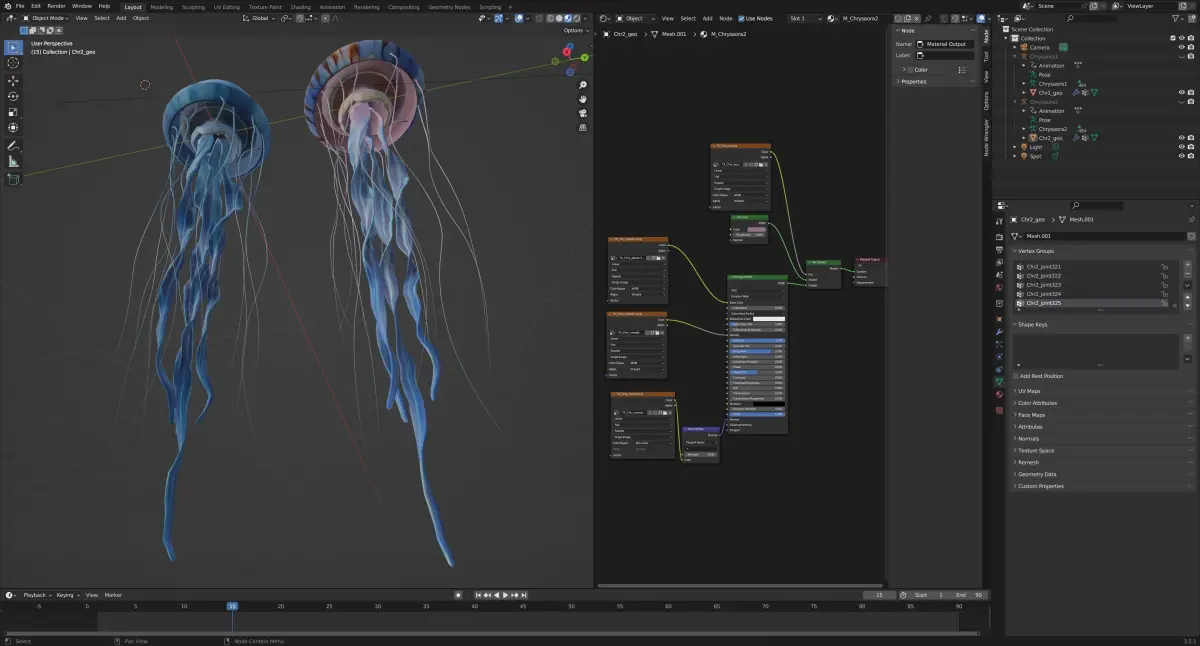
Task: Click Add menu in node editor header
Action: tap(707, 18)
